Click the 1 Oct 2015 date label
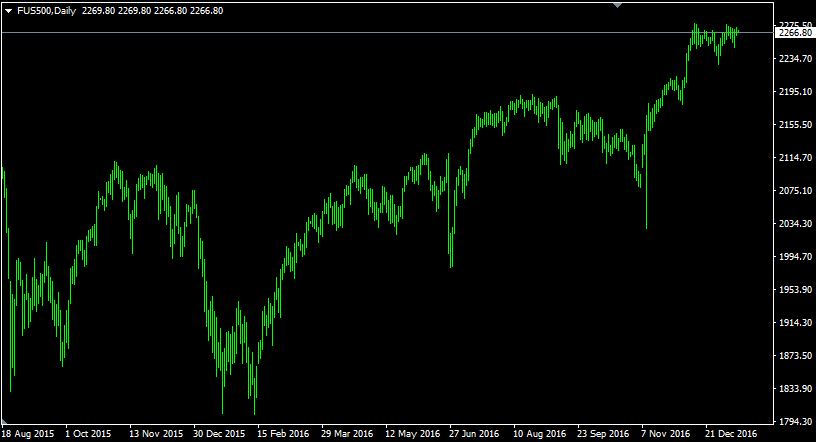The width and height of the screenshot is (816, 442). click(x=88, y=433)
